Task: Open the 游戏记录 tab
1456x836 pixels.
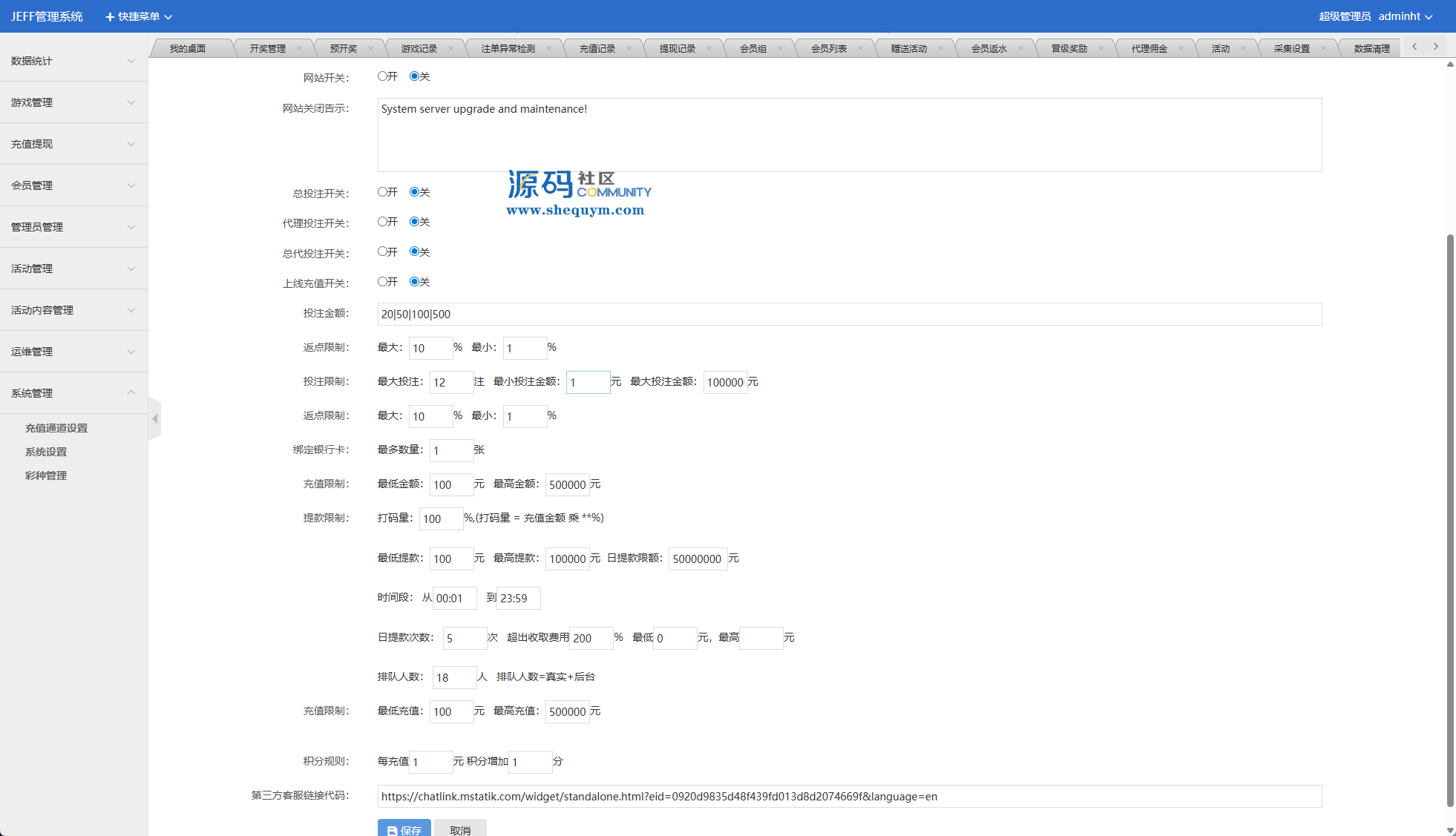Action: [x=419, y=49]
